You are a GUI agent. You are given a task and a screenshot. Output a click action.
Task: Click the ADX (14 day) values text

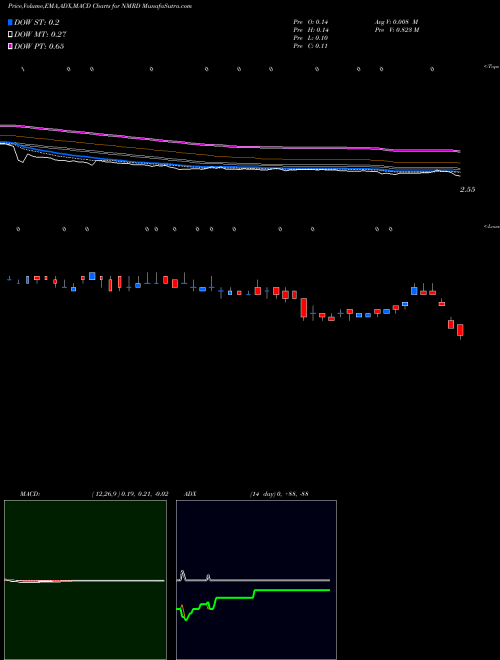point(279,494)
